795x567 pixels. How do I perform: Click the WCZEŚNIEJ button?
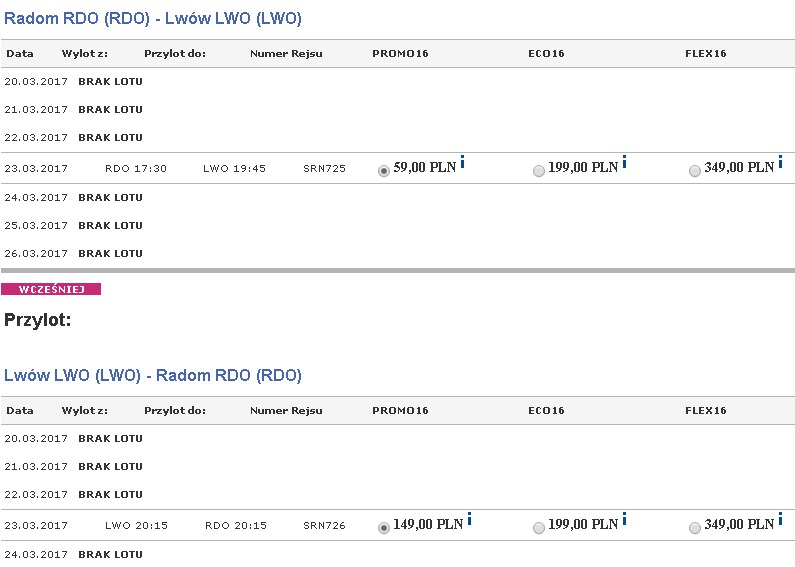pyautogui.click(x=51, y=289)
